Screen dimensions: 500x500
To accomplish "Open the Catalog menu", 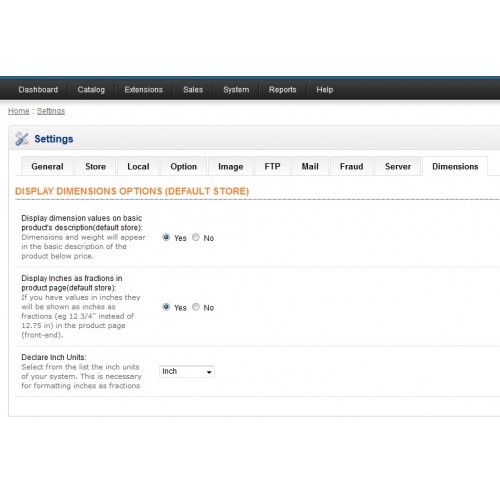I will (91, 90).
